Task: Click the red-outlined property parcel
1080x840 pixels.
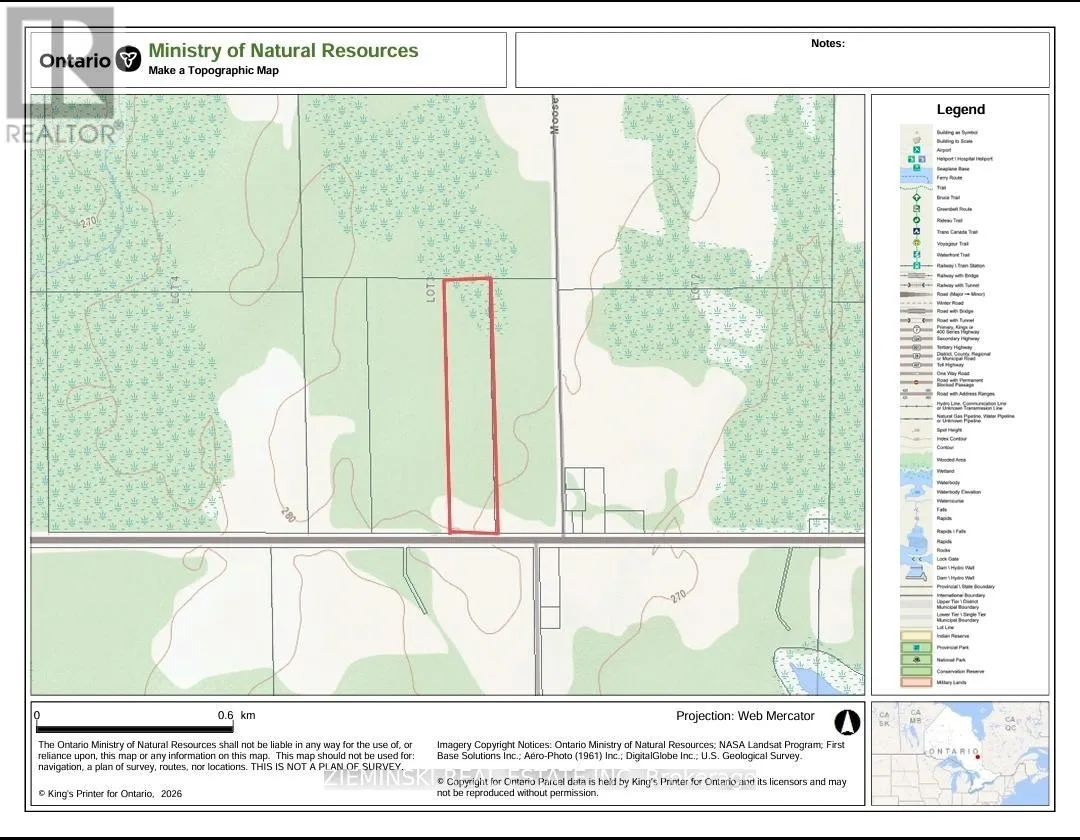Action: (x=471, y=405)
